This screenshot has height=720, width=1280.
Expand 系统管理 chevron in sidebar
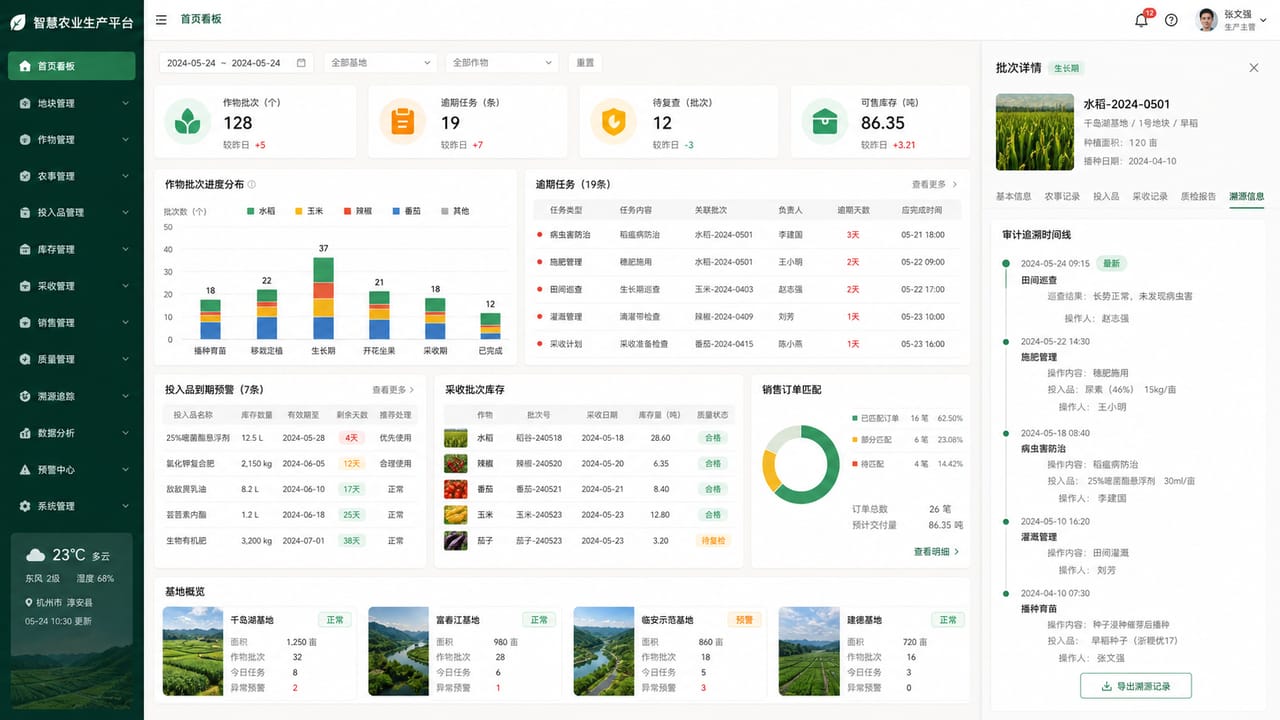point(125,506)
